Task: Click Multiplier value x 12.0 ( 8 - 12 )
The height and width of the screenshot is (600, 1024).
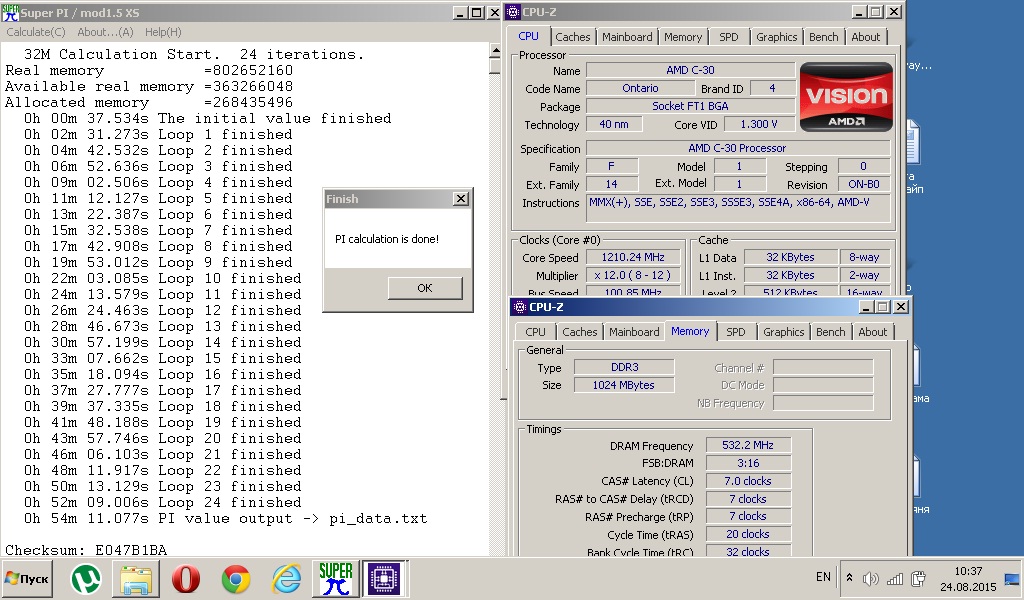Action: (x=633, y=276)
